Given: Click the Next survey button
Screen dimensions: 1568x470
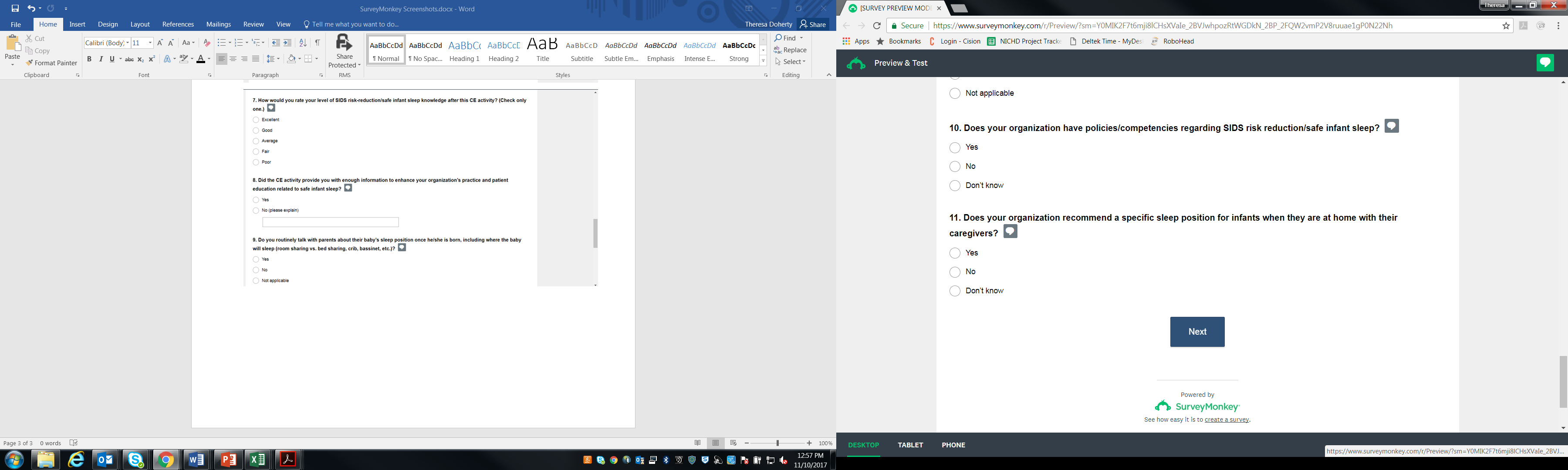Looking at the screenshot, I should (1197, 332).
